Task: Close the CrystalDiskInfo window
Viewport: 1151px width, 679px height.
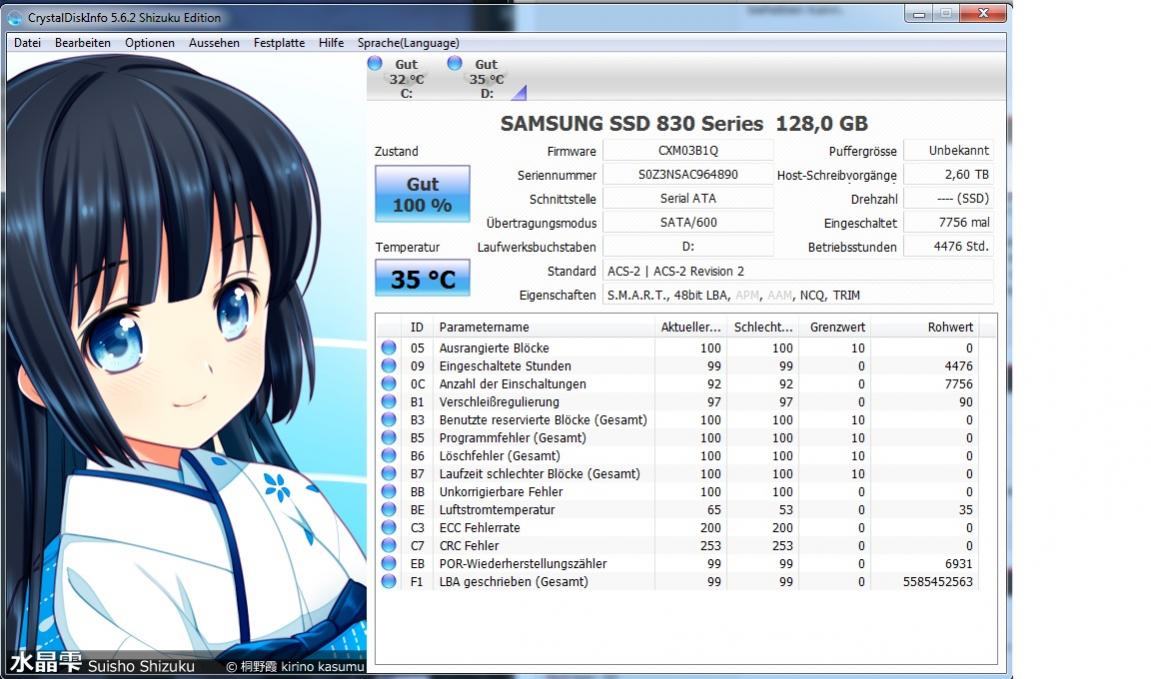Action: click(x=983, y=13)
